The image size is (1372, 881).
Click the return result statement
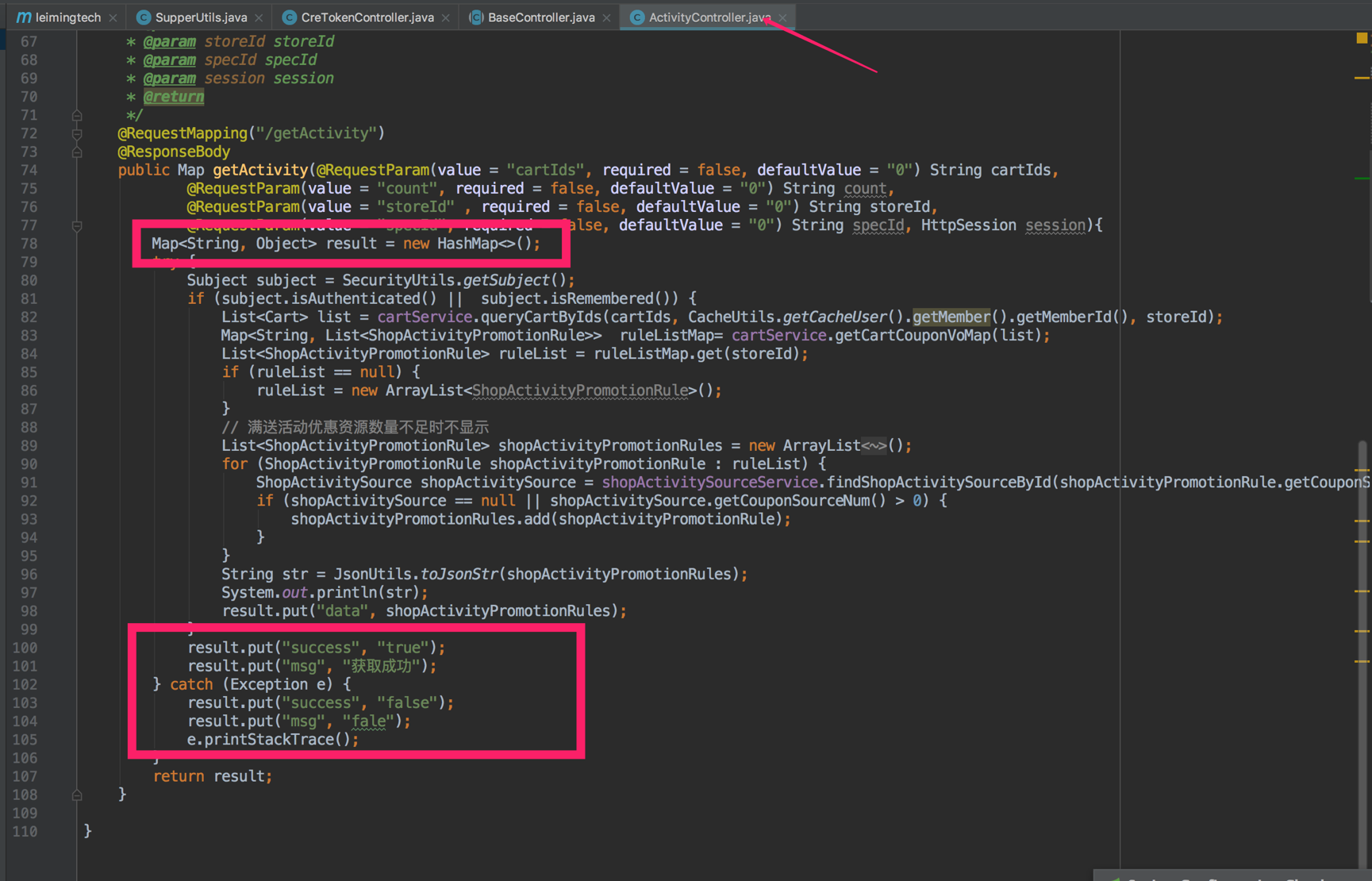[x=212, y=775]
